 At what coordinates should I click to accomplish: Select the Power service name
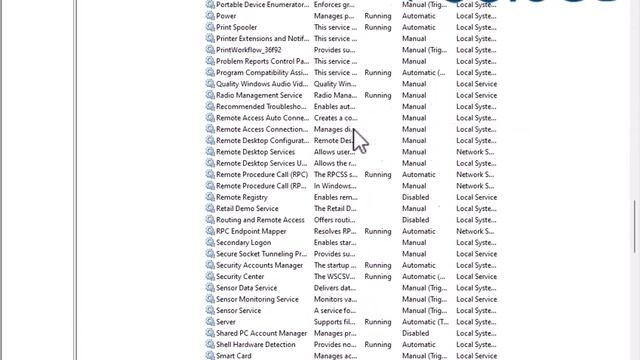coord(226,16)
